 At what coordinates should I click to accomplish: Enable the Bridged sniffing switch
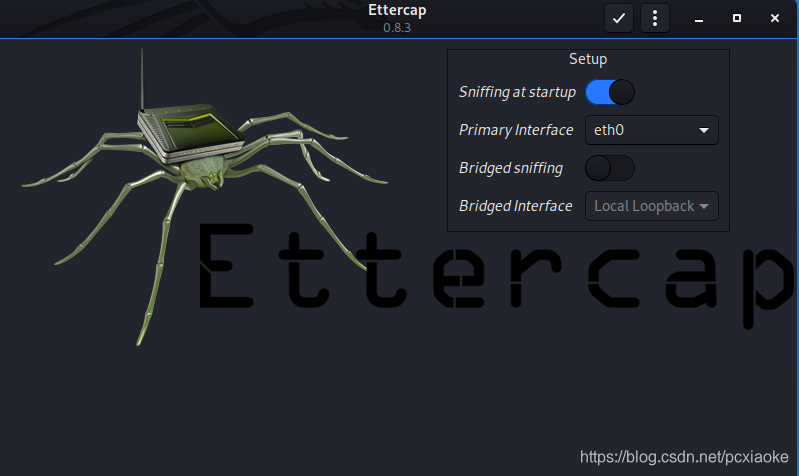(x=610, y=168)
